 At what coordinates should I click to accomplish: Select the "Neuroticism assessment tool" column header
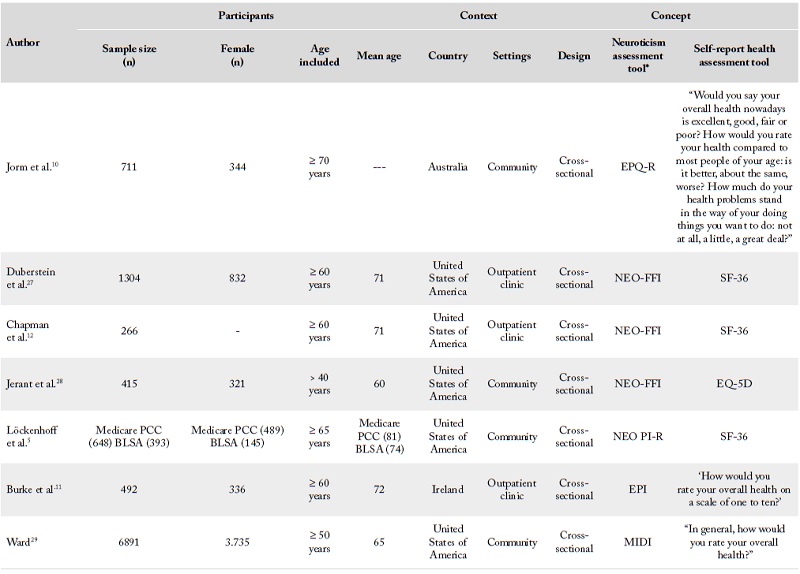pos(636,56)
